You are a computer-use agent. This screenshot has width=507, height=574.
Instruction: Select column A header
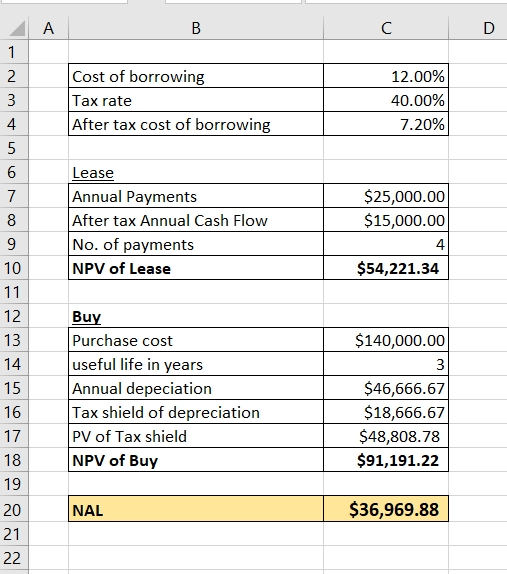click(x=49, y=28)
